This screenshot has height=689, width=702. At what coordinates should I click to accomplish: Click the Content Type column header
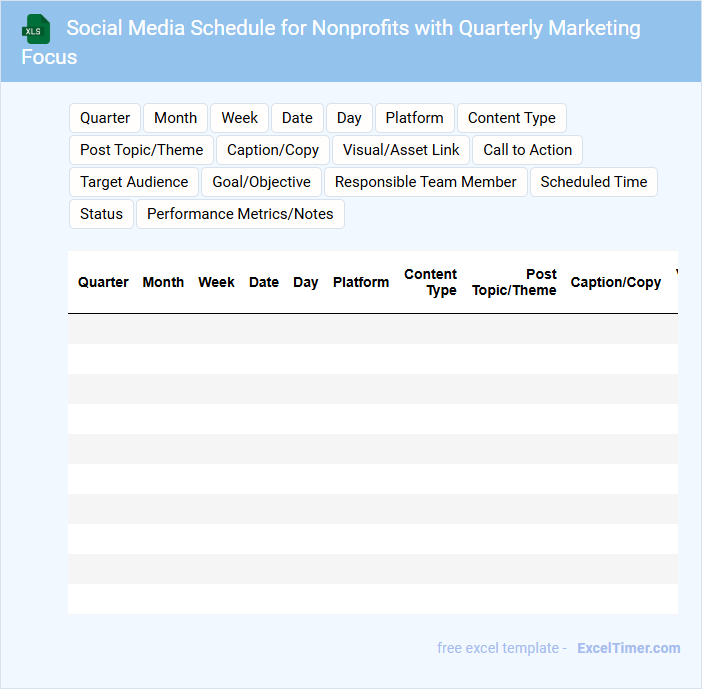point(430,282)
